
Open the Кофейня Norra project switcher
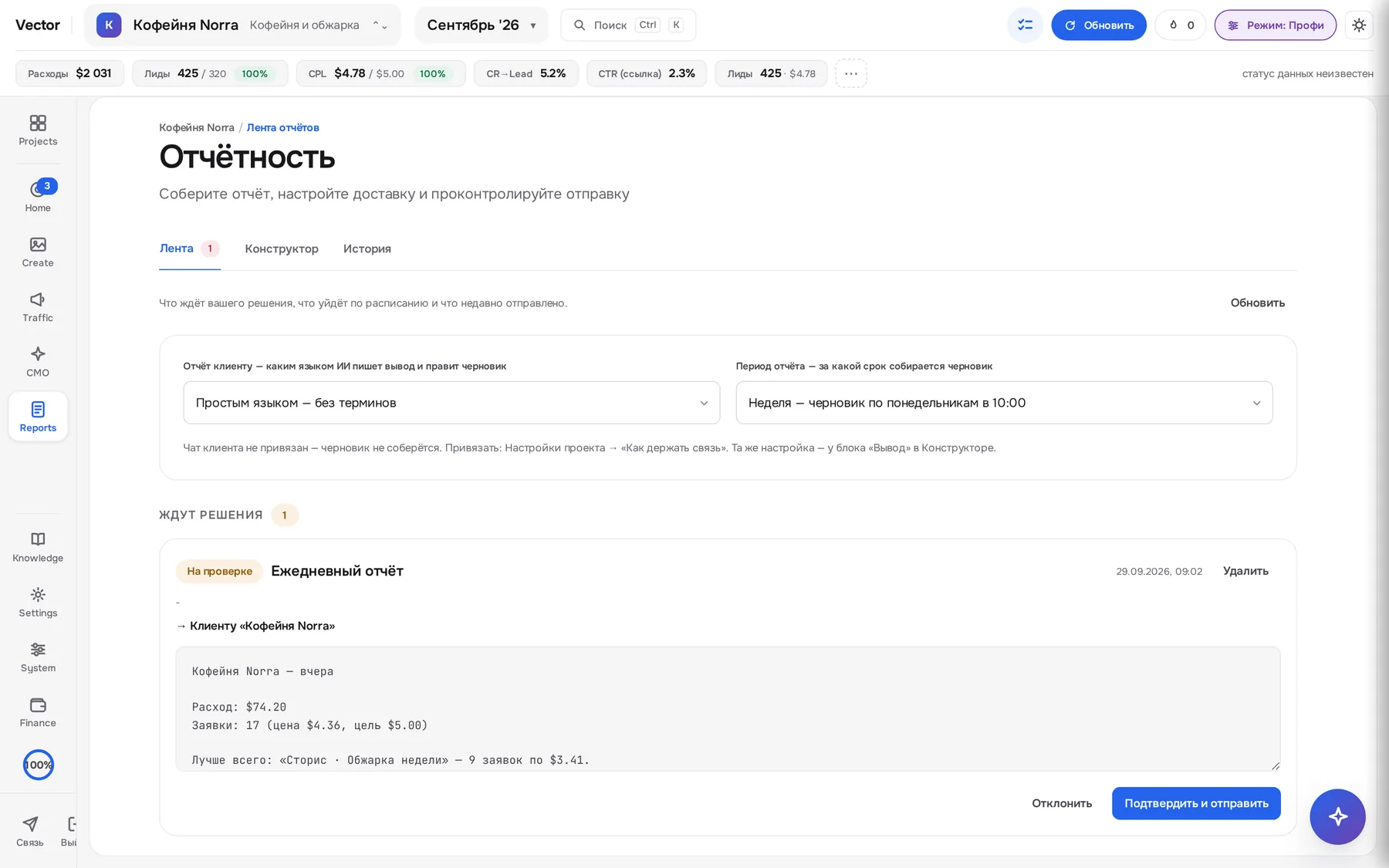[x=242, y=25]
